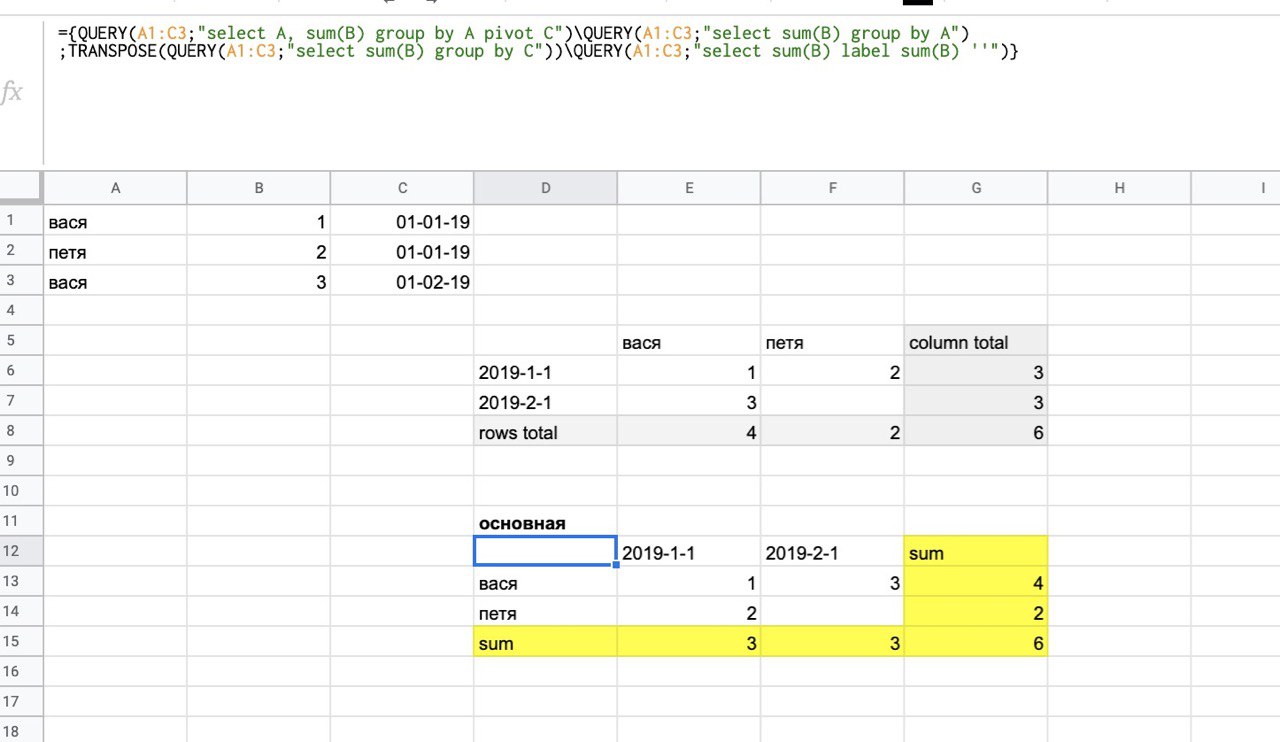Click "2019-2-1" in row 12
Screen dimensions: 1280x742
pyautogui.click(x=832, y=551)
